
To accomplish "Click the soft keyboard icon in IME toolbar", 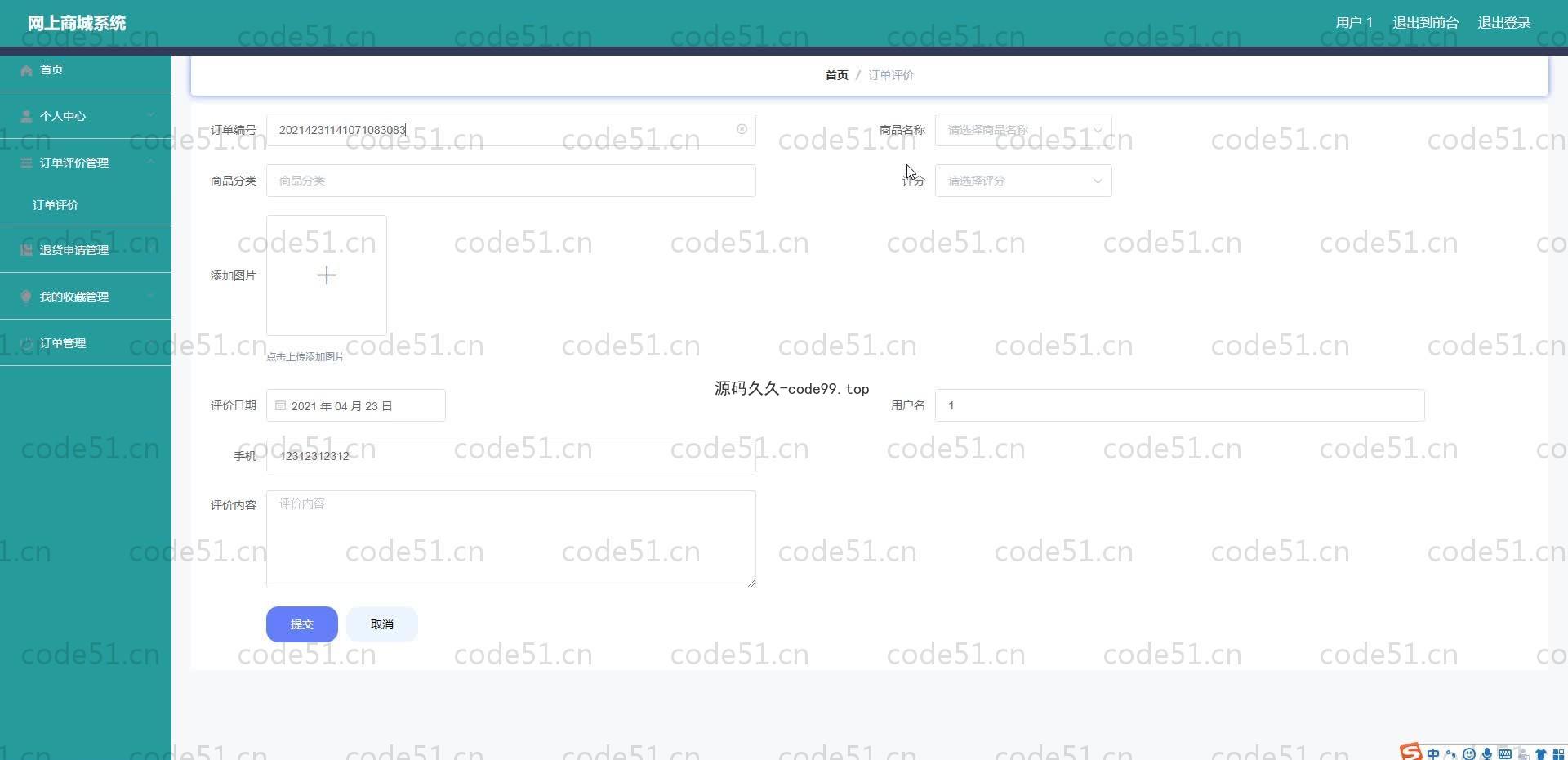I will 1504,753.
